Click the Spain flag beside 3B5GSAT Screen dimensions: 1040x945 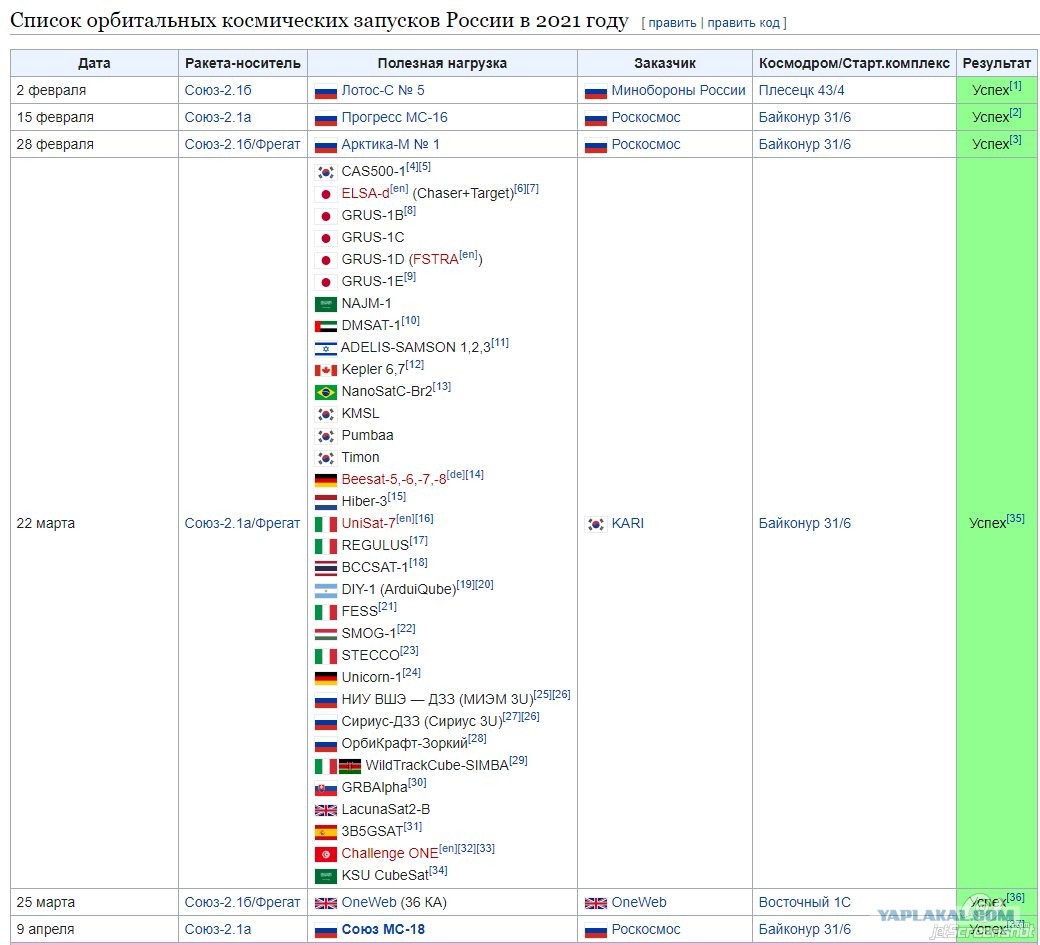(326, 832)
